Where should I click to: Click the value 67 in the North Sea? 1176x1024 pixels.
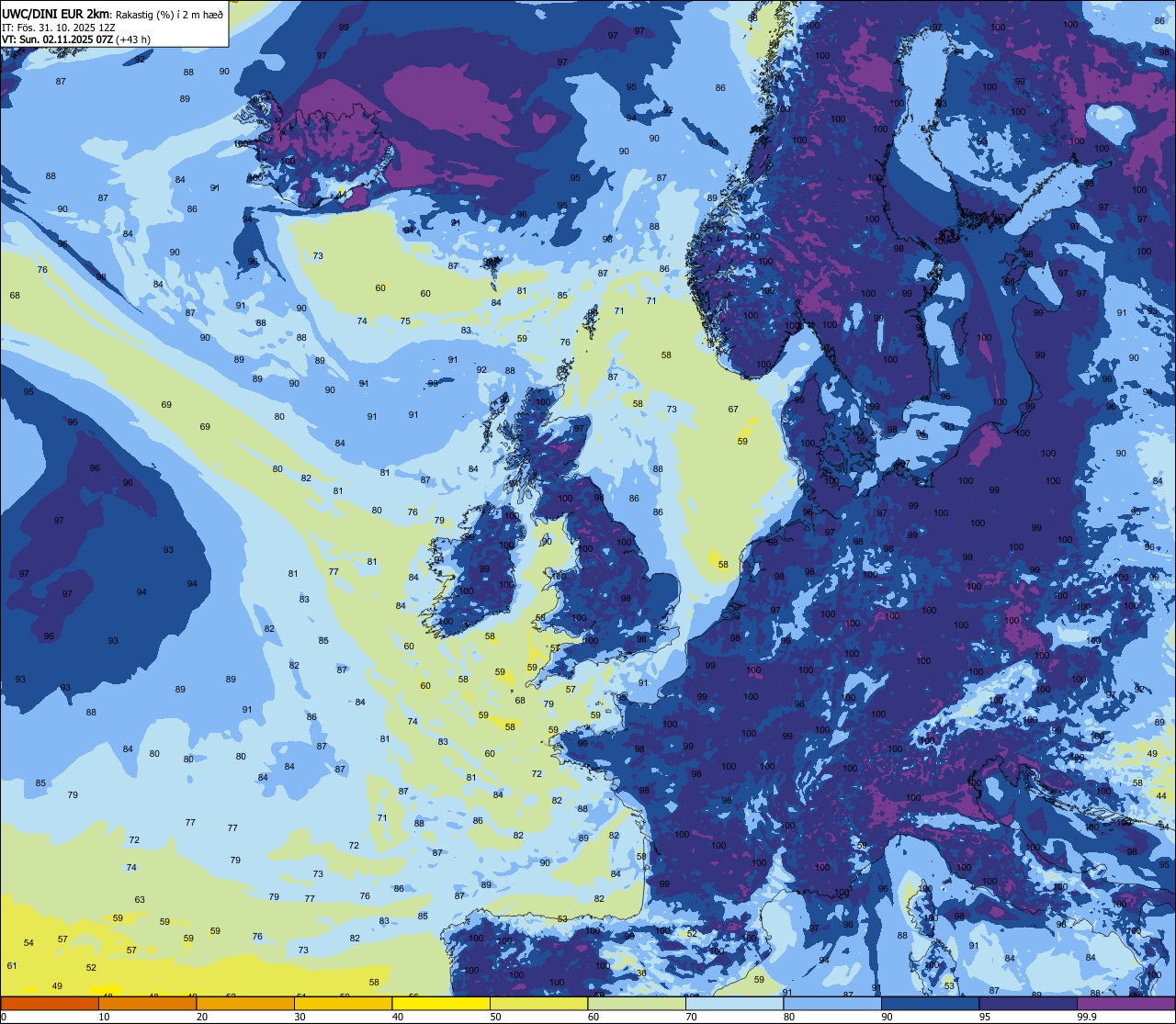[733, 409]
